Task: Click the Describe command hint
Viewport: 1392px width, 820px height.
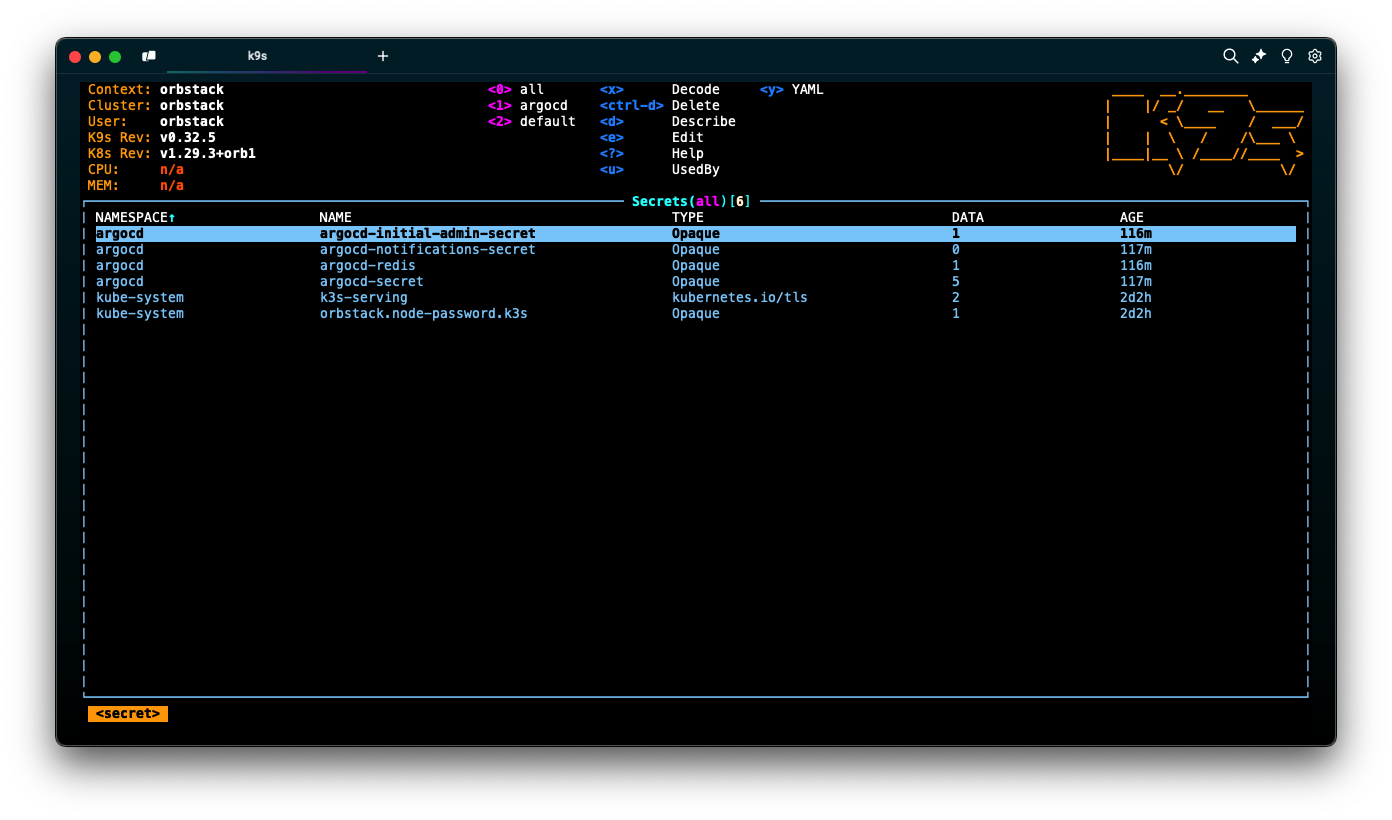Action: 704,121
